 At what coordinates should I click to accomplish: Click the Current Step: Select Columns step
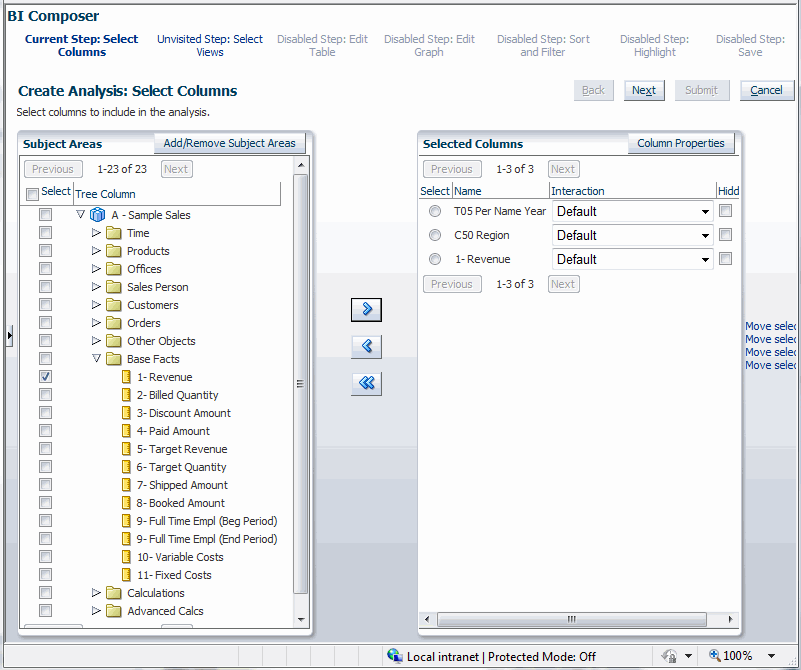click(82, 46)
